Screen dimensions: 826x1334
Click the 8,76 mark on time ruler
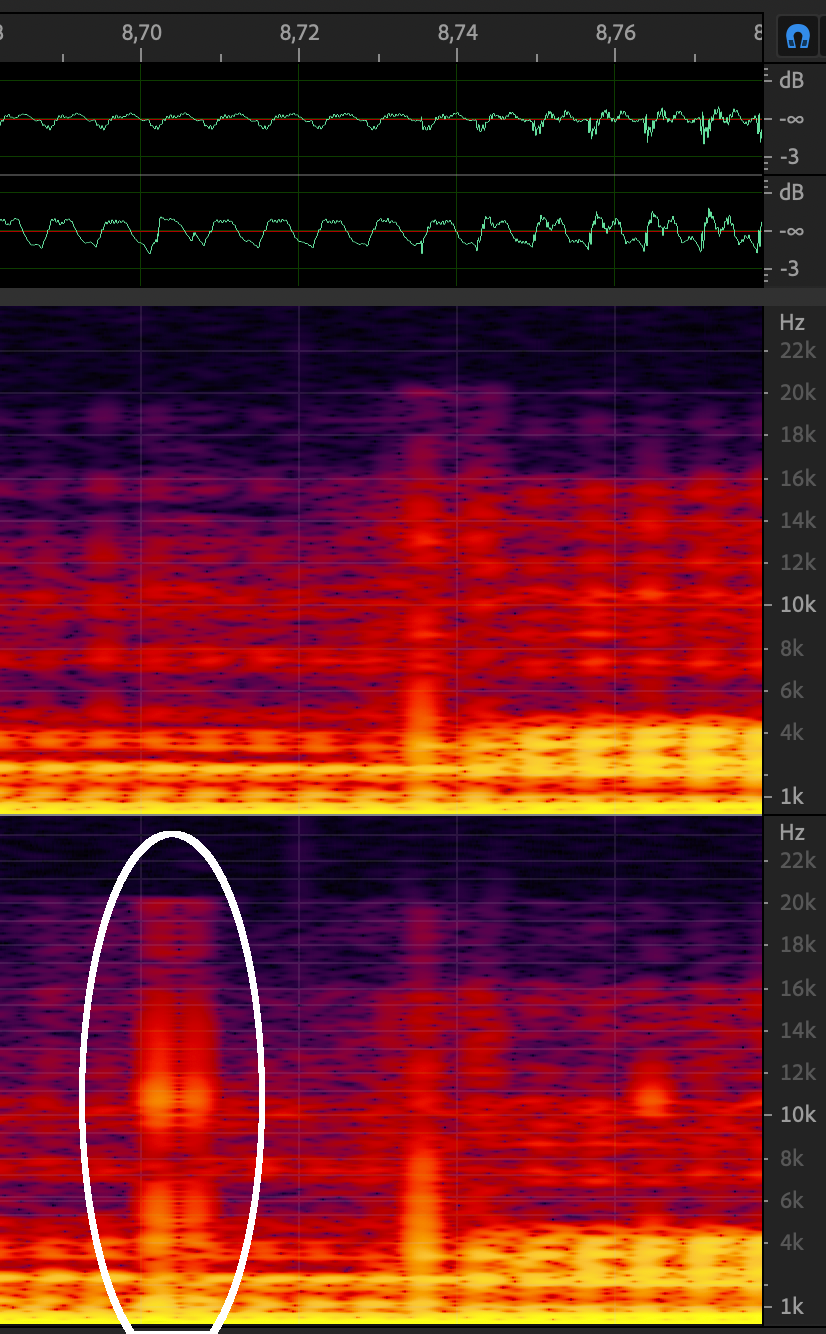615,33
